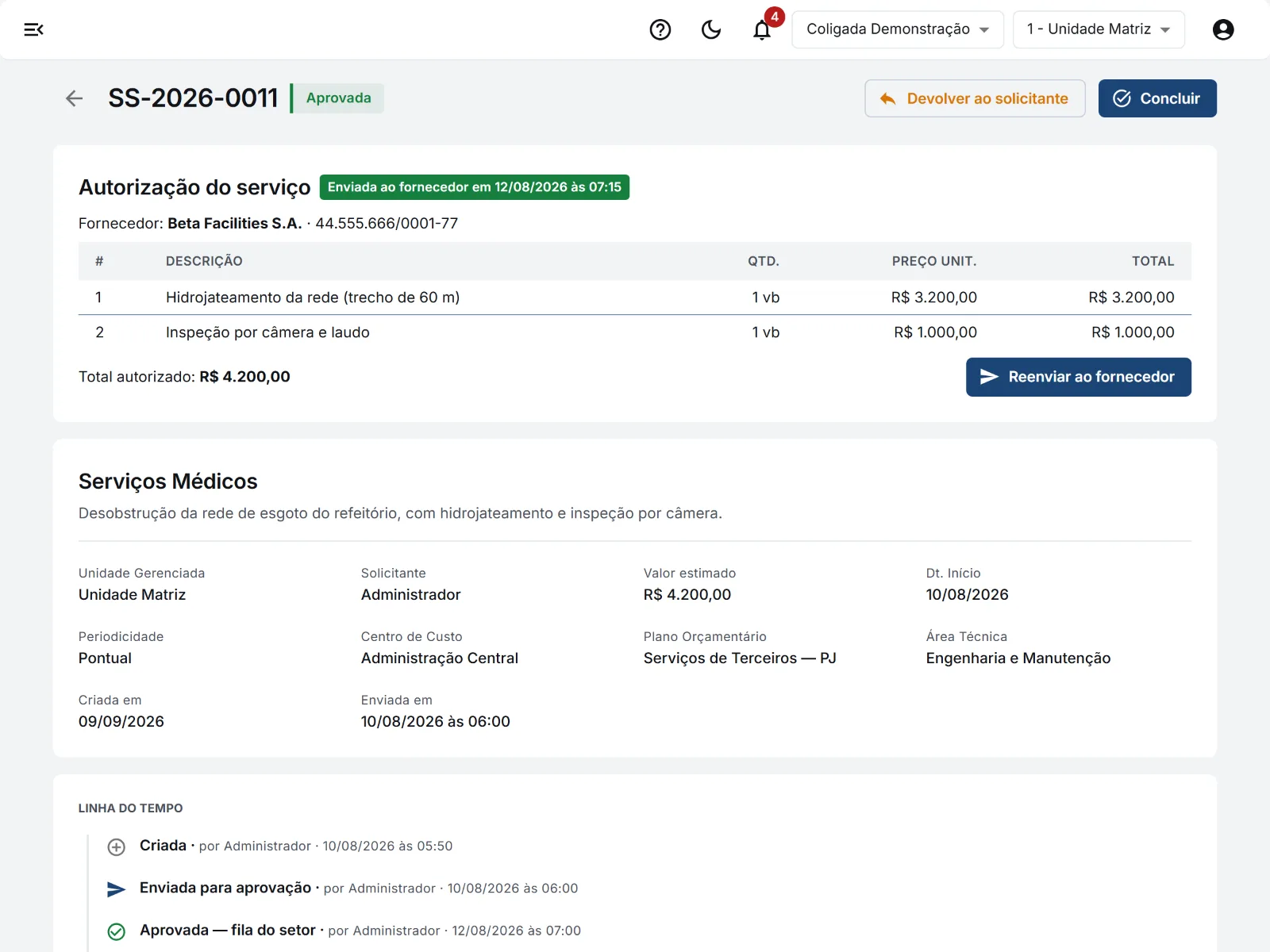
Task: Click the Autorização do serviço heading
Action: click(x=194, y=187)
